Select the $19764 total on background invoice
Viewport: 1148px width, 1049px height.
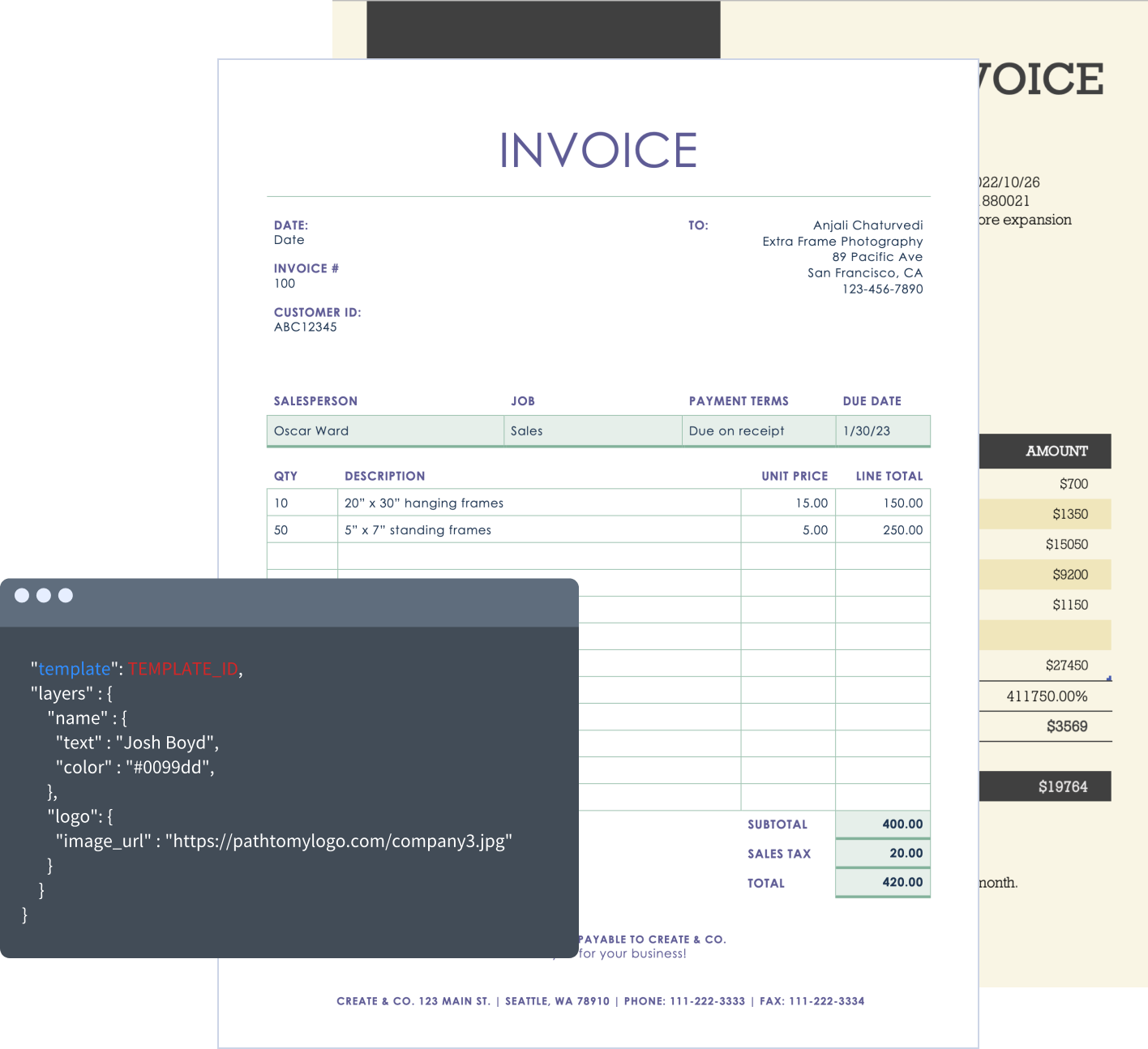tap(1062, 787)
